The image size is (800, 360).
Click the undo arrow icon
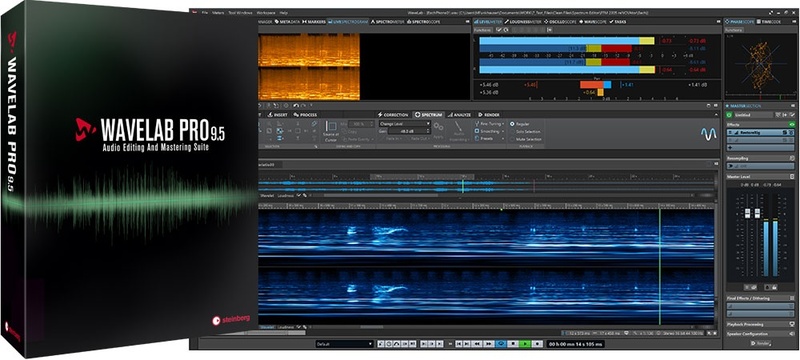[x=295, y=106]
